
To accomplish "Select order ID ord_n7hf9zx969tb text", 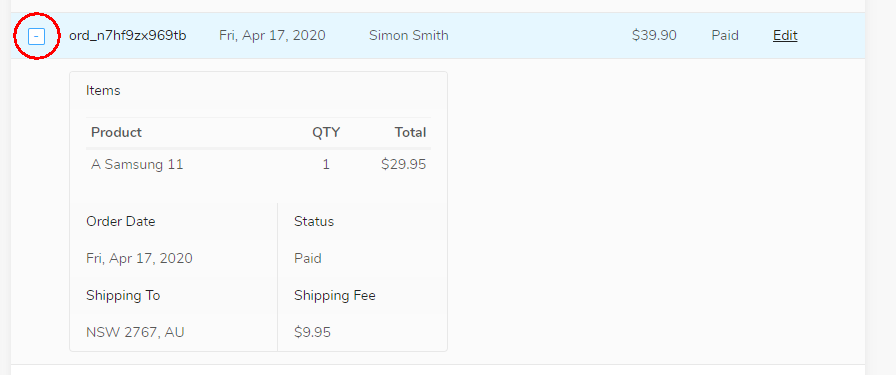I will pyautogui.click(x=127, y=35).
